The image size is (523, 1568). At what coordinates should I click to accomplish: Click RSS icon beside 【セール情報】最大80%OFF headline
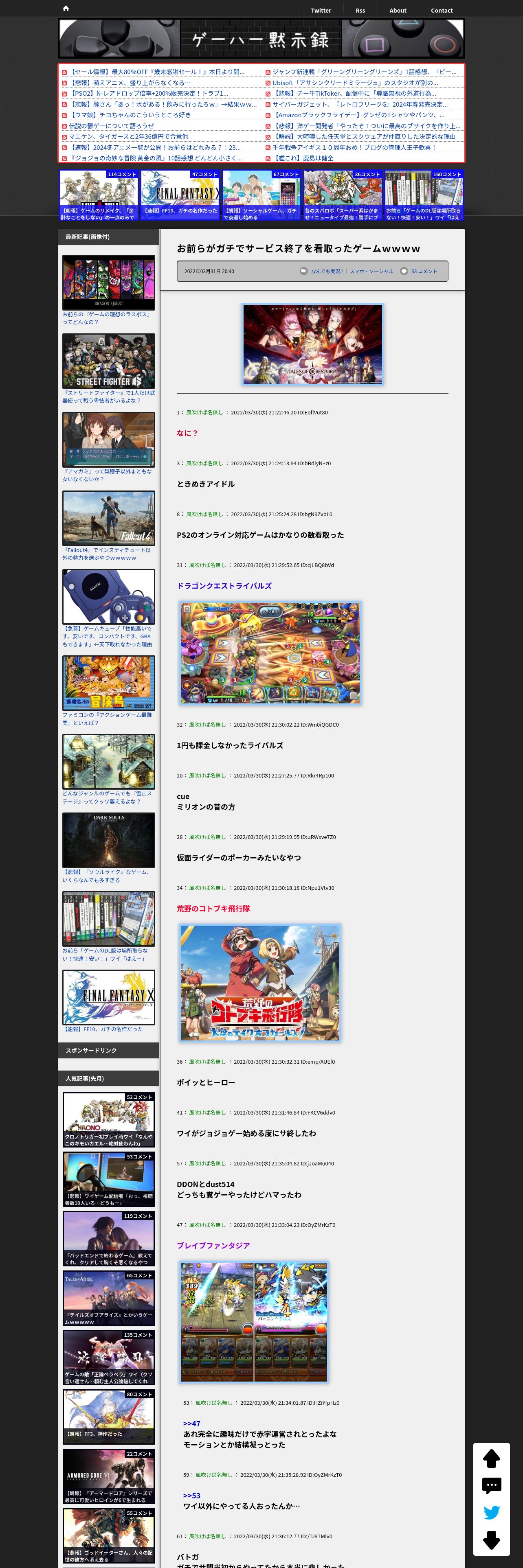coord(64,72)
